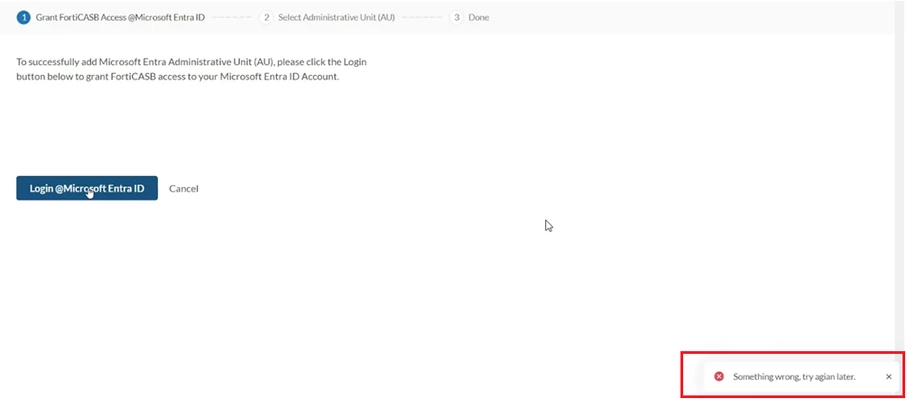Click the step 2 number circle
The width and height of the screenshot is (907, 400).
(266, 17)
